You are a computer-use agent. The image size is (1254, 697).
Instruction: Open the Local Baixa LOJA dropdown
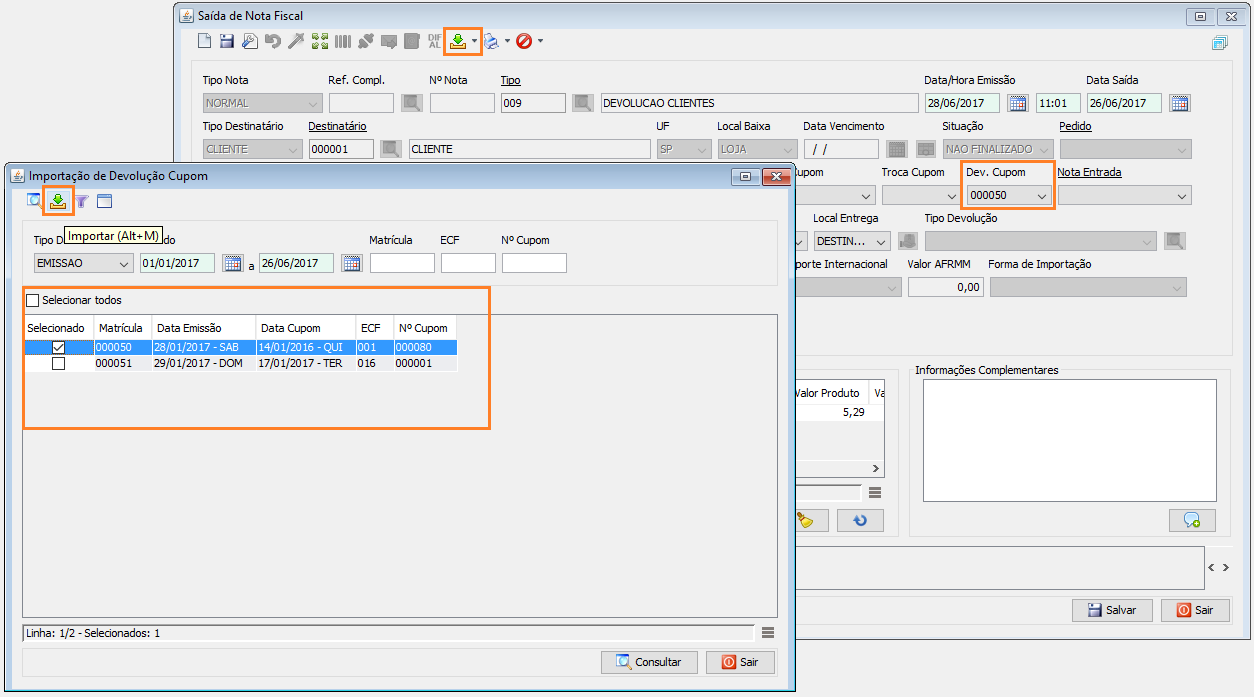[757, 149]
